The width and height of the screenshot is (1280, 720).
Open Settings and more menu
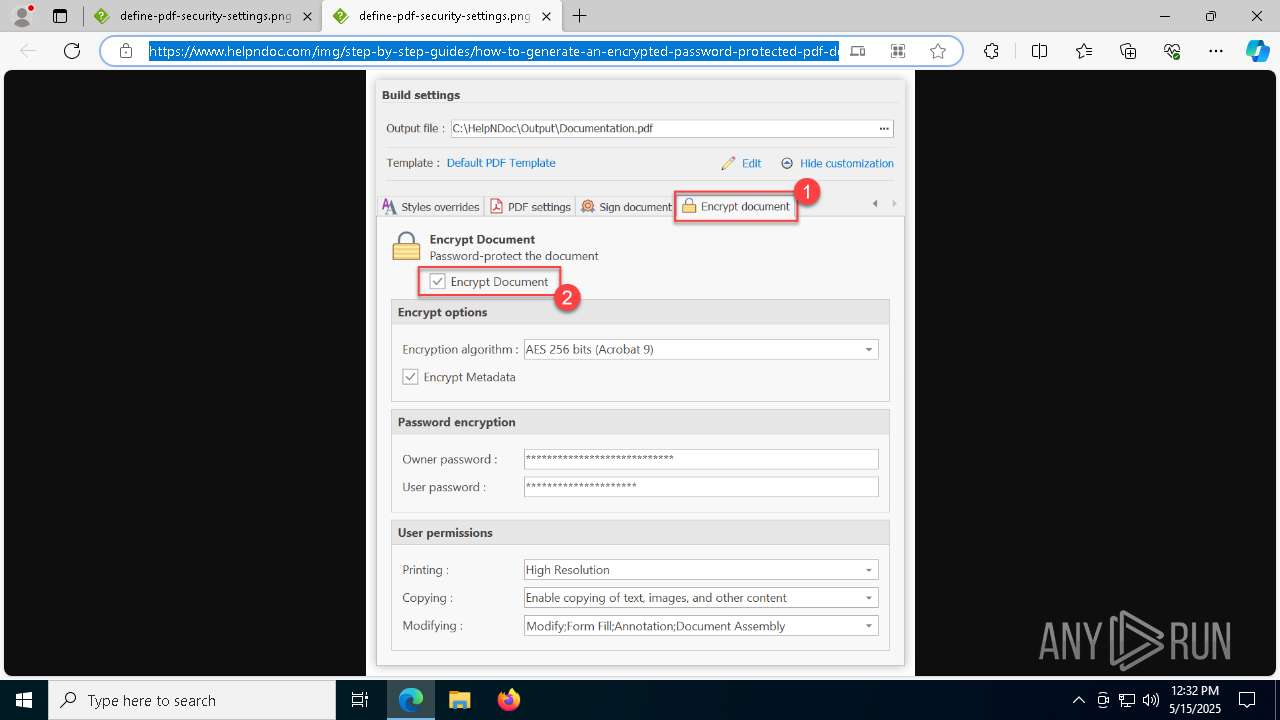click(x=1216, y=51)
